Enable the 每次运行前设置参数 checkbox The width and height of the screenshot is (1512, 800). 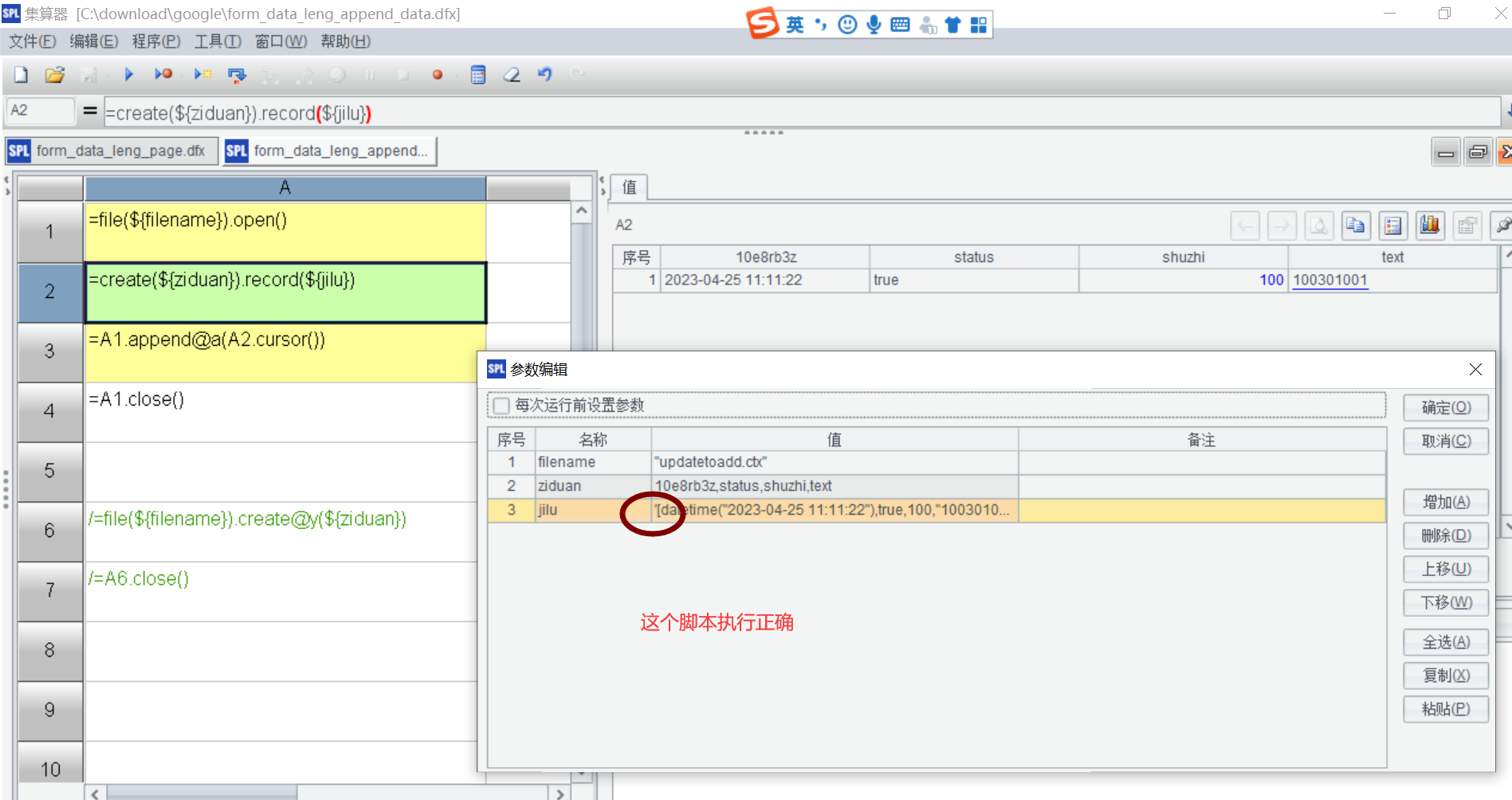(x=501, y=406)
